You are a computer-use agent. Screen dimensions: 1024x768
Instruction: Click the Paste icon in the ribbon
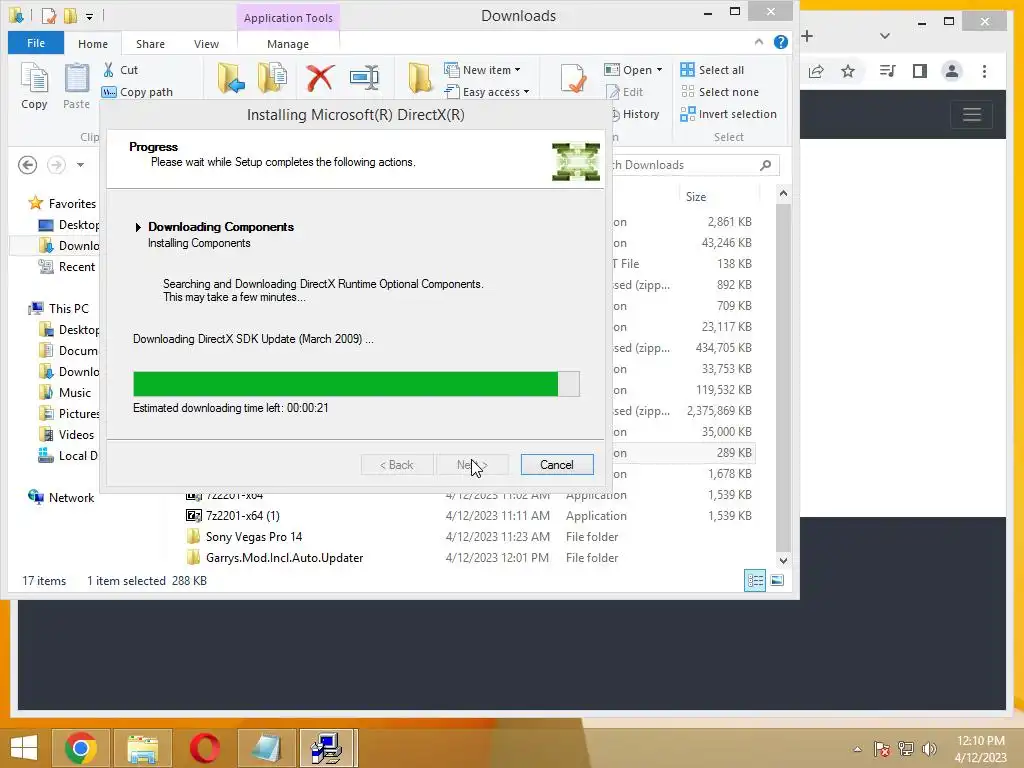[76, 86]
